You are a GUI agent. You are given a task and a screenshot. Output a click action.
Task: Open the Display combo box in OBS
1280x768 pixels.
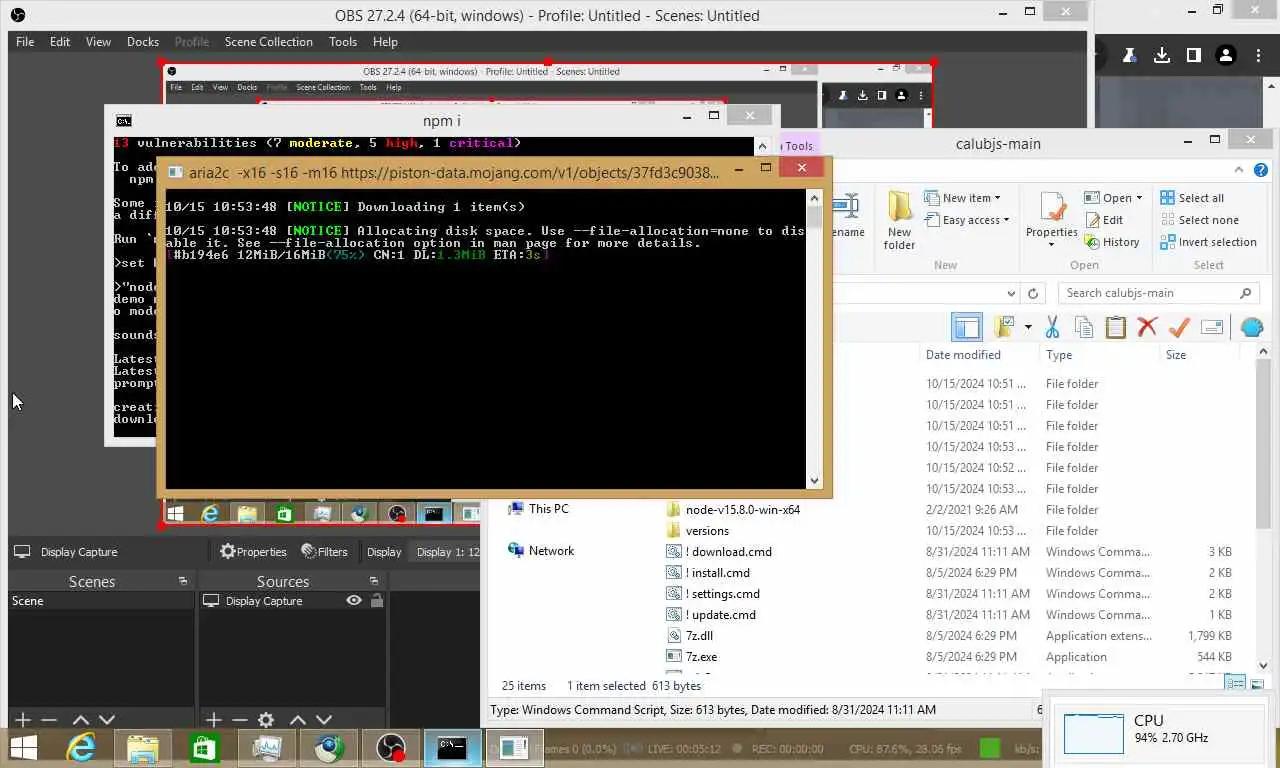pos(446,551)
